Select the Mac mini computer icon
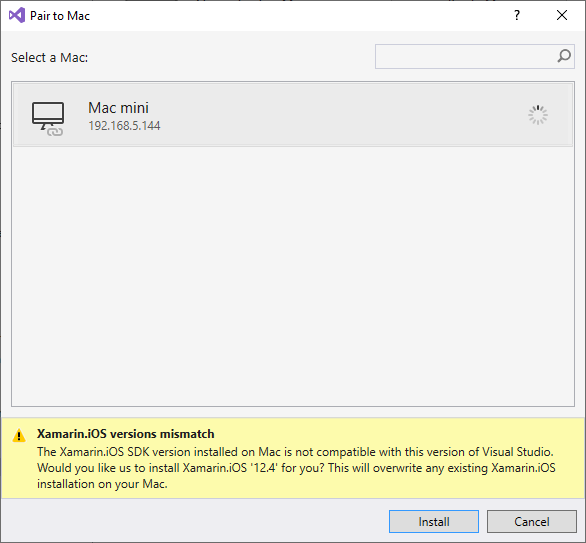This screenshot has width=586, height=543. tap(48, 118)
